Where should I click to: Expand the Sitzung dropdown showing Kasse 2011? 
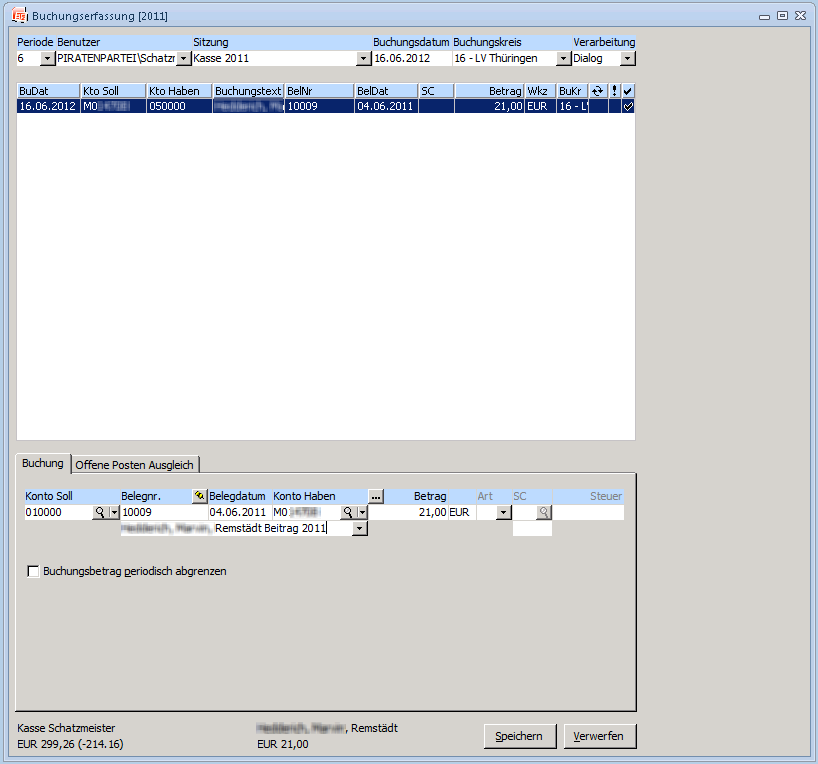[363, 59]
